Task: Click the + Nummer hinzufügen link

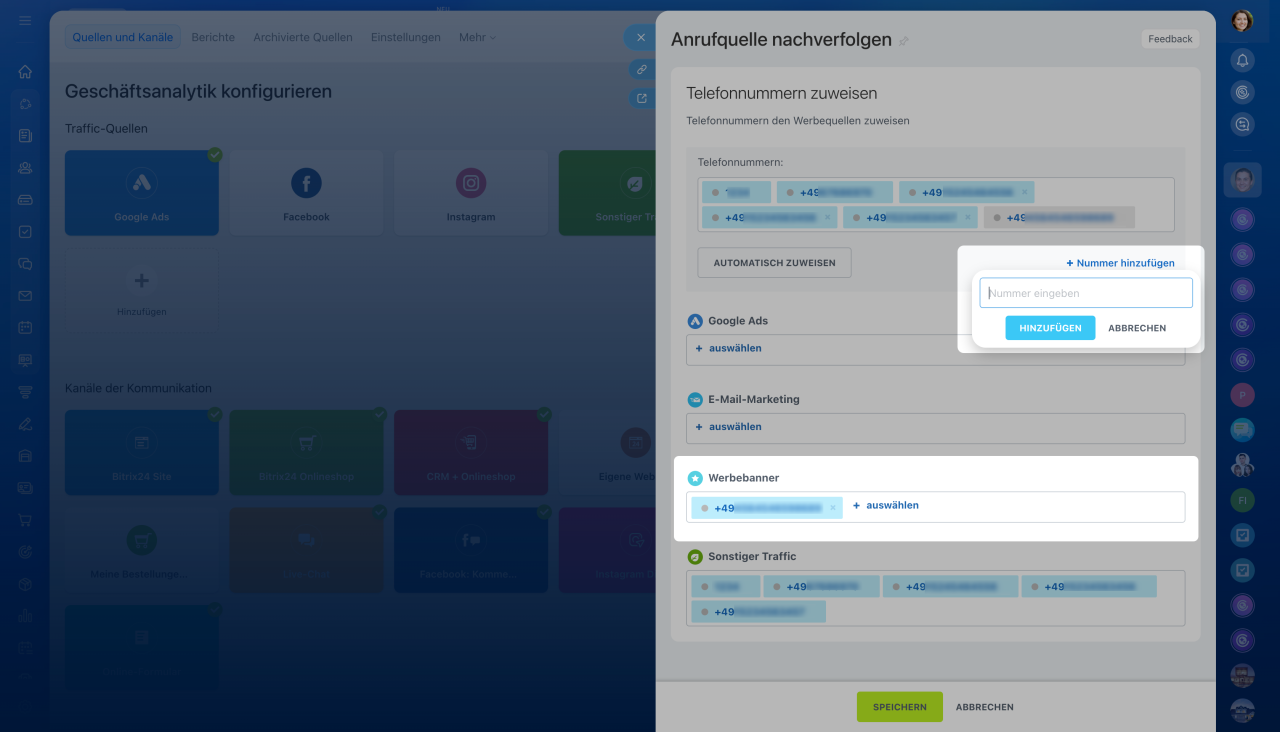Action: pyautogui.click(x=1120, y=263)
